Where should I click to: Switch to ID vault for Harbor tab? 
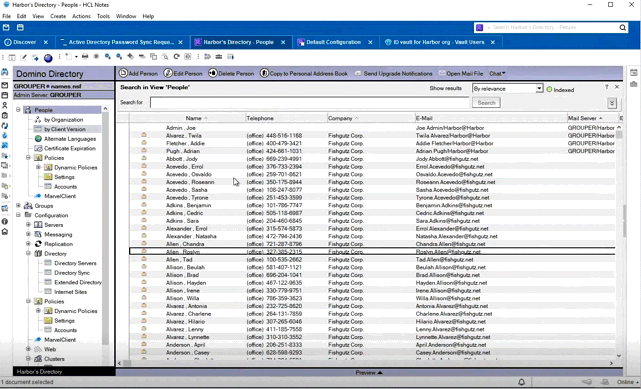[439, 42]
